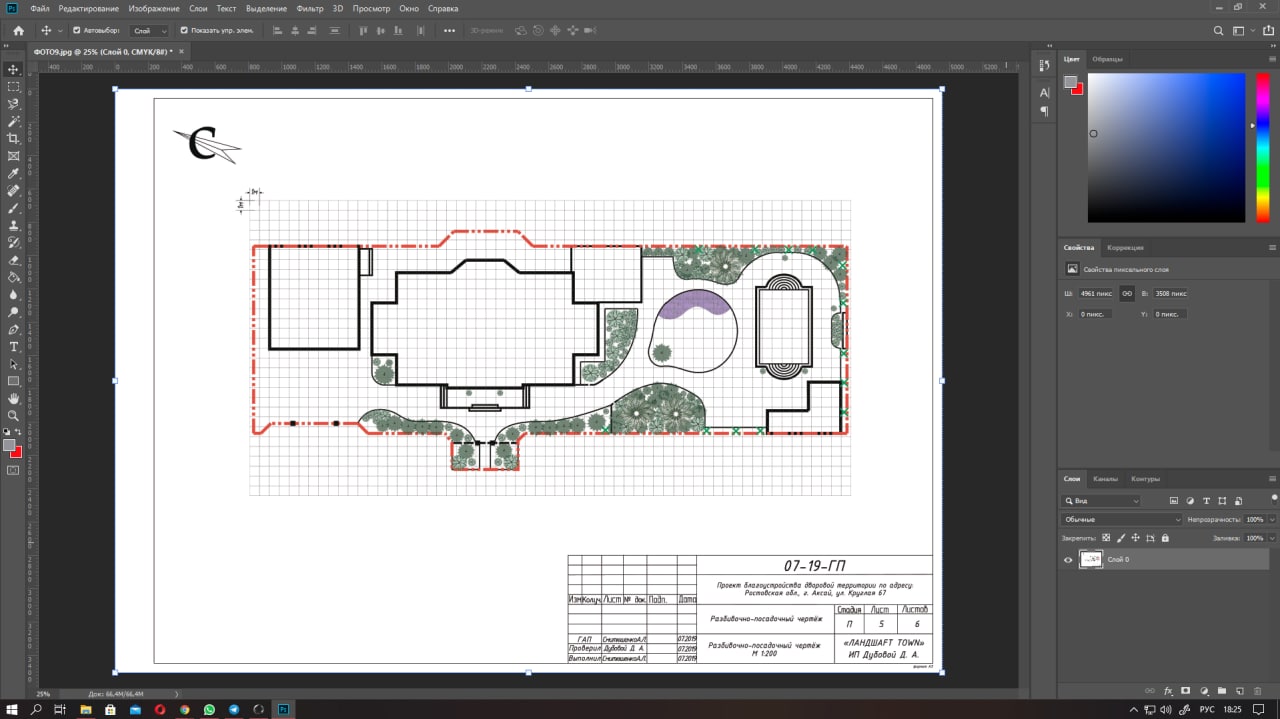Toggle Показать упр. элем. checkbox
The image size is (1280, 719).
(x=184, y=30)
